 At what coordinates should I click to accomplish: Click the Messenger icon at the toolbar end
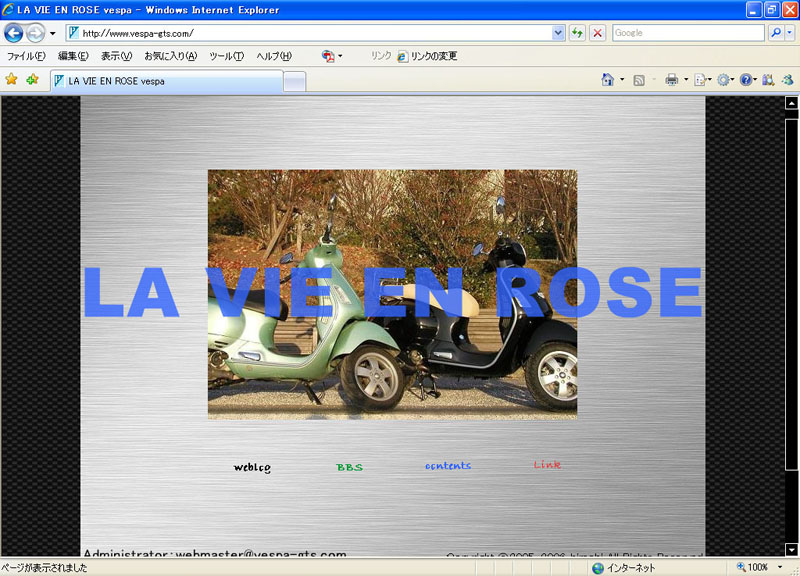tap(788, 80)
